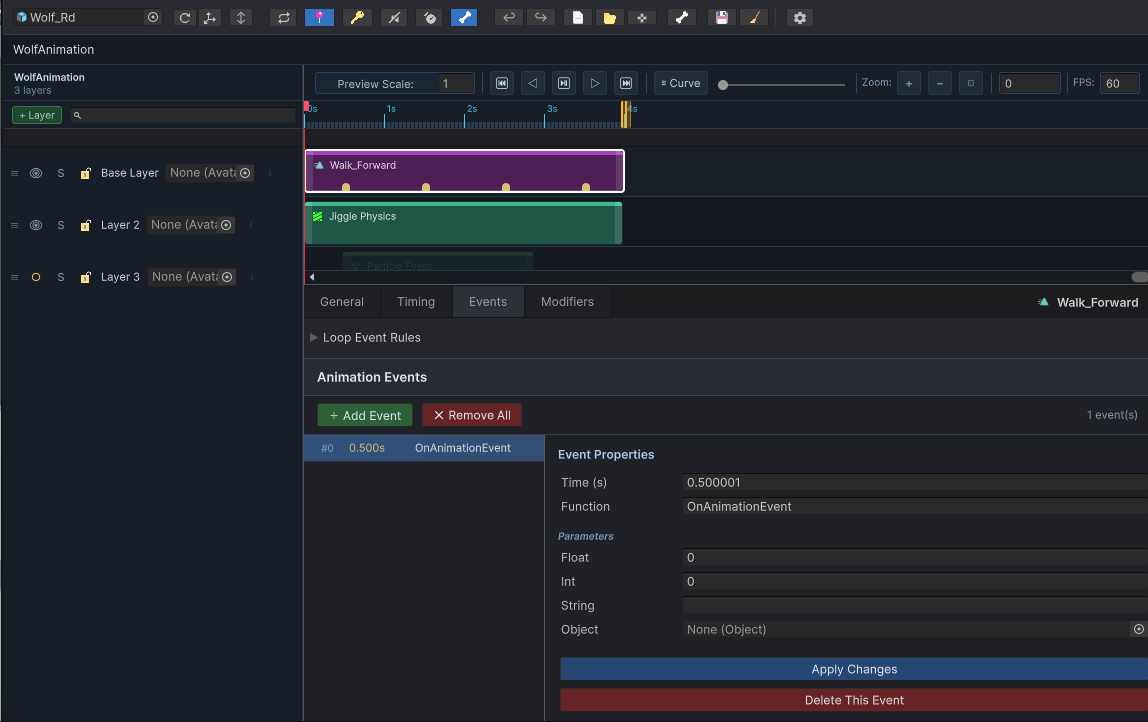Screen dimensions: 1148x722
Task: Toggle the lock on Layer 2
Action: click(86, 226)
